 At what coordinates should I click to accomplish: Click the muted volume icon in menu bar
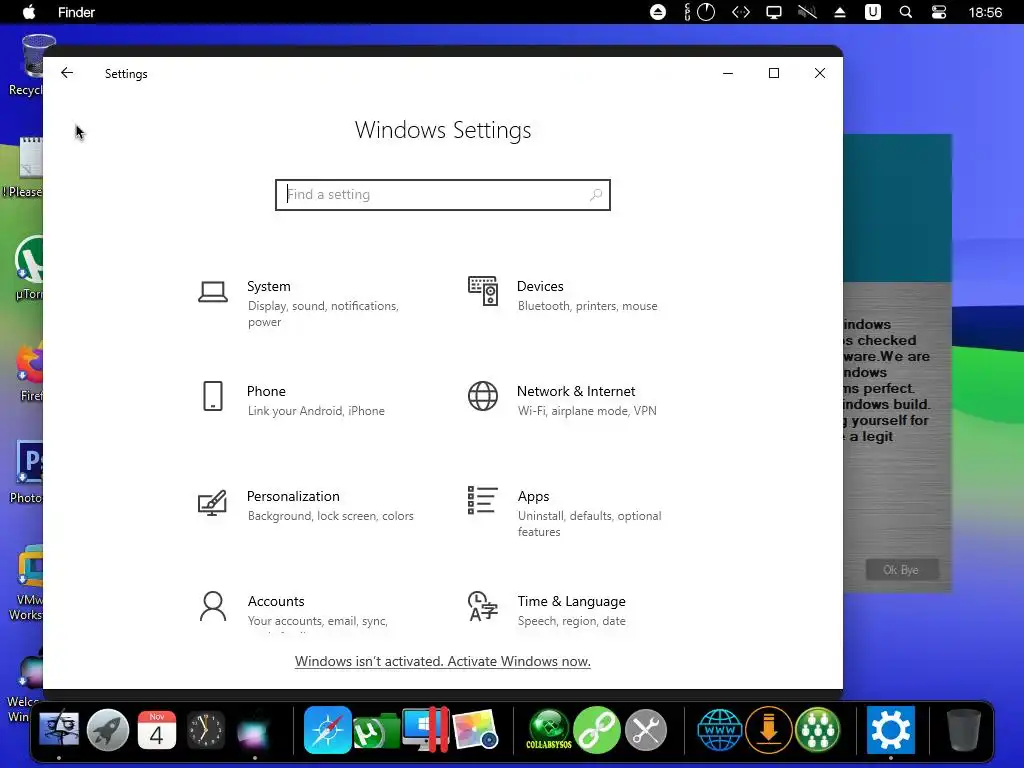[x=807, y=12]
